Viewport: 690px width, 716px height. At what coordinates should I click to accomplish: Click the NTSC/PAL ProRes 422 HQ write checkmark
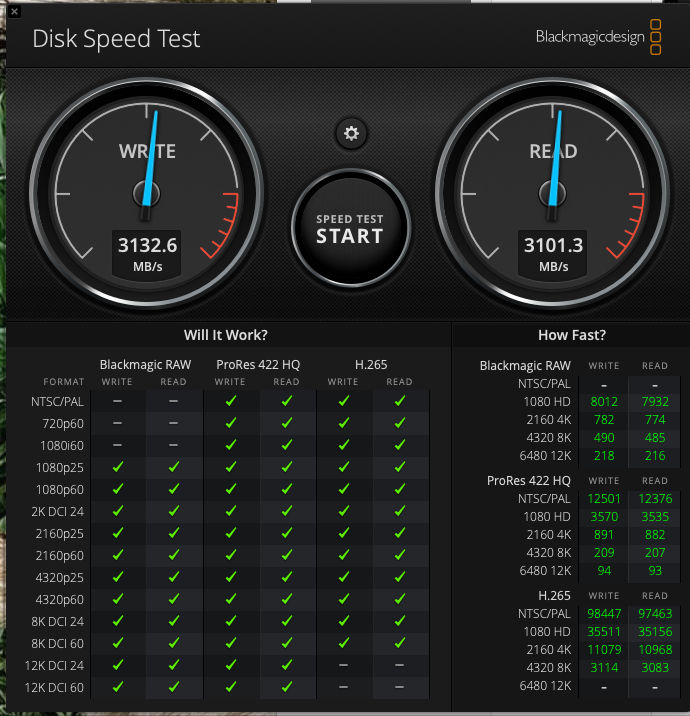231,401
